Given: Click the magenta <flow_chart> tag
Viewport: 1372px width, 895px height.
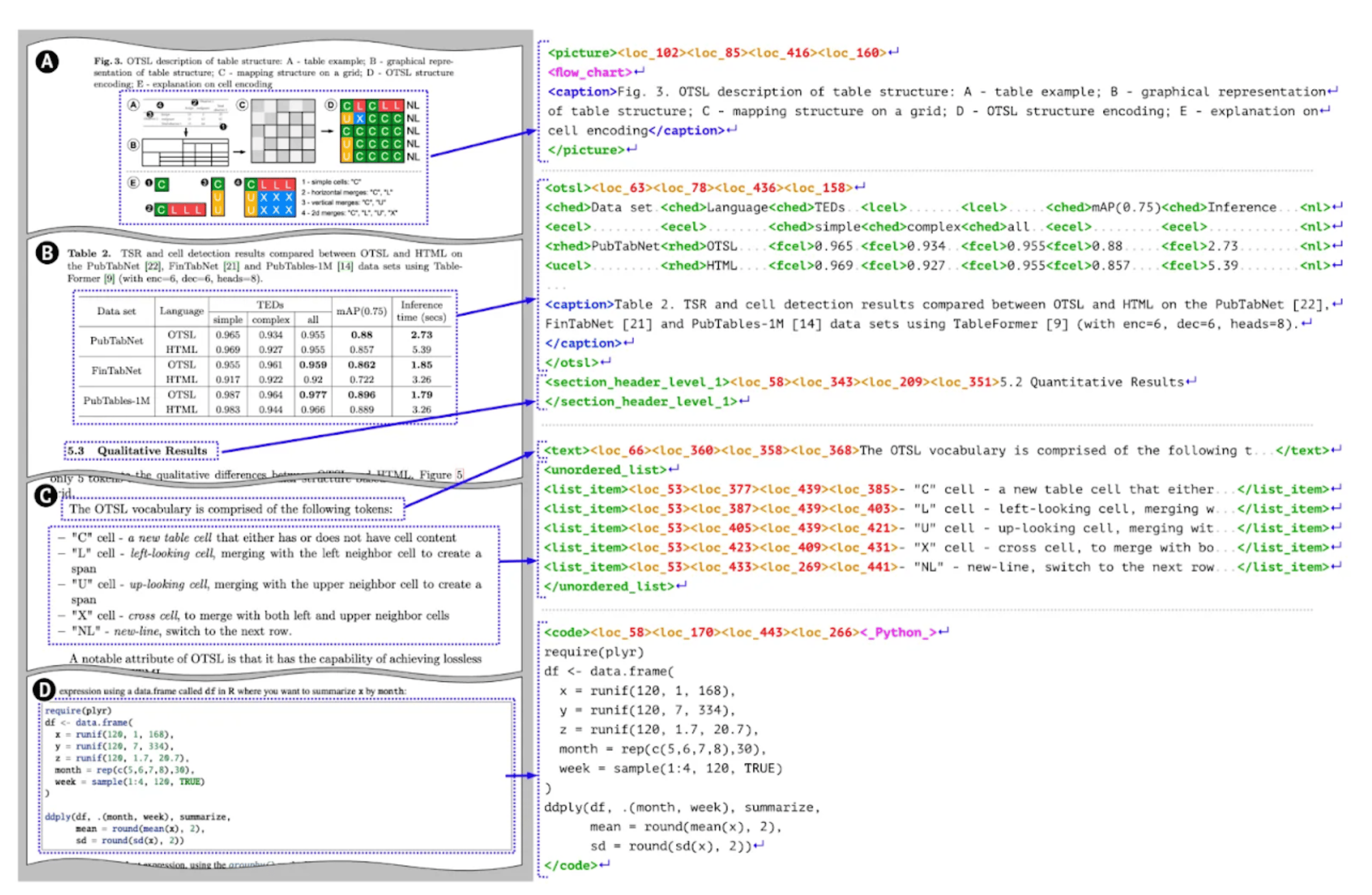Looking at the screenshot, I should coord(590,72).
